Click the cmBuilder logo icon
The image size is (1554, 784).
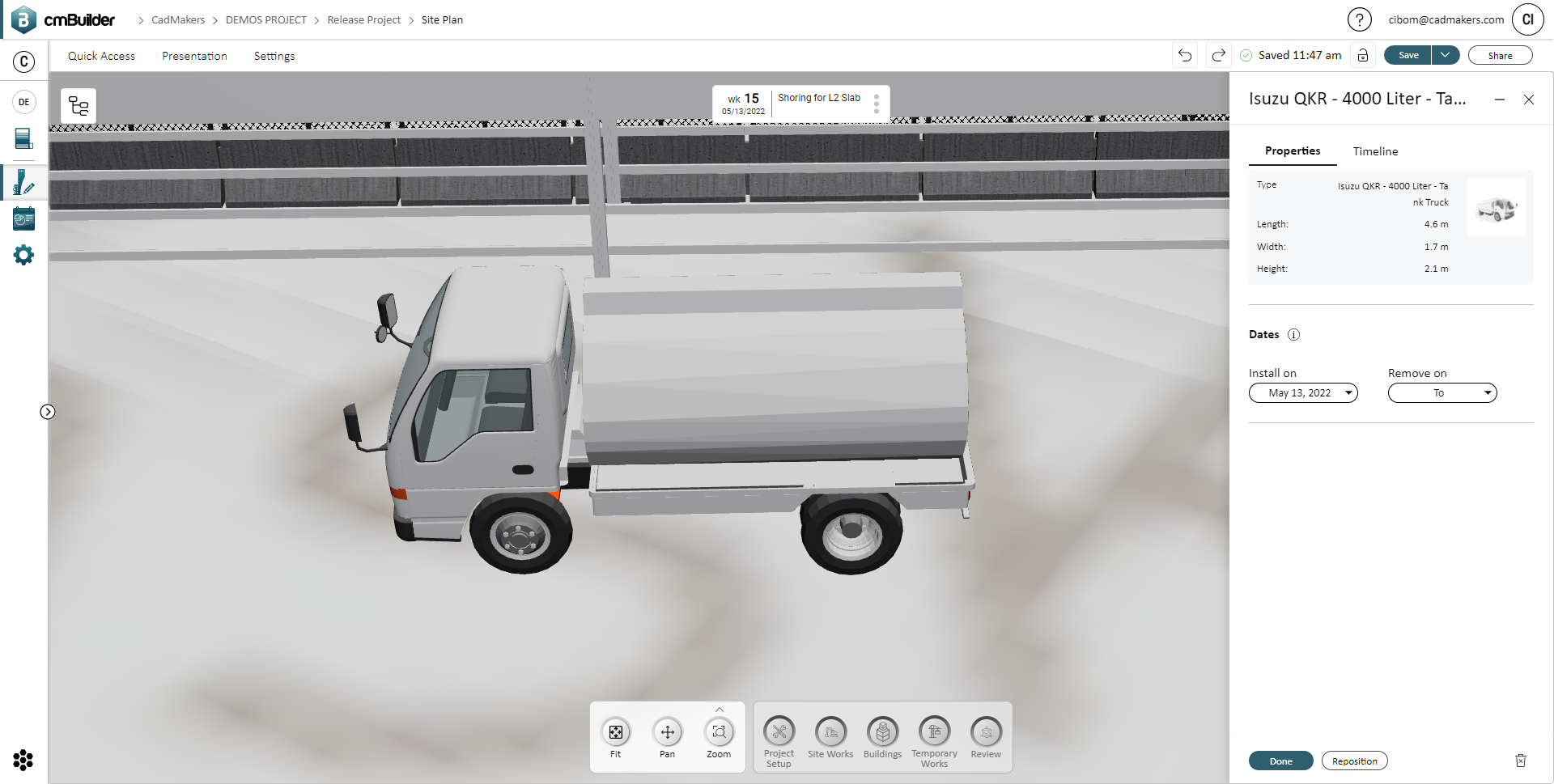(23, 19)
